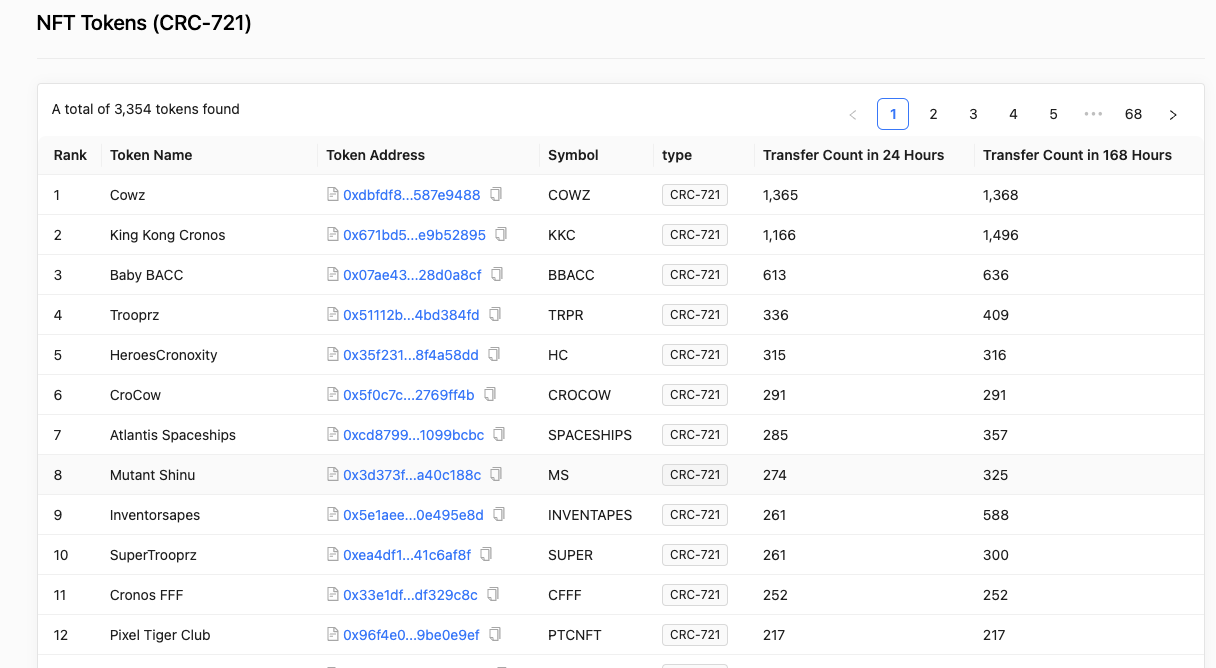1216x668 pixels.
Task: Copy the Cowz token address
Action: point(496,195)
